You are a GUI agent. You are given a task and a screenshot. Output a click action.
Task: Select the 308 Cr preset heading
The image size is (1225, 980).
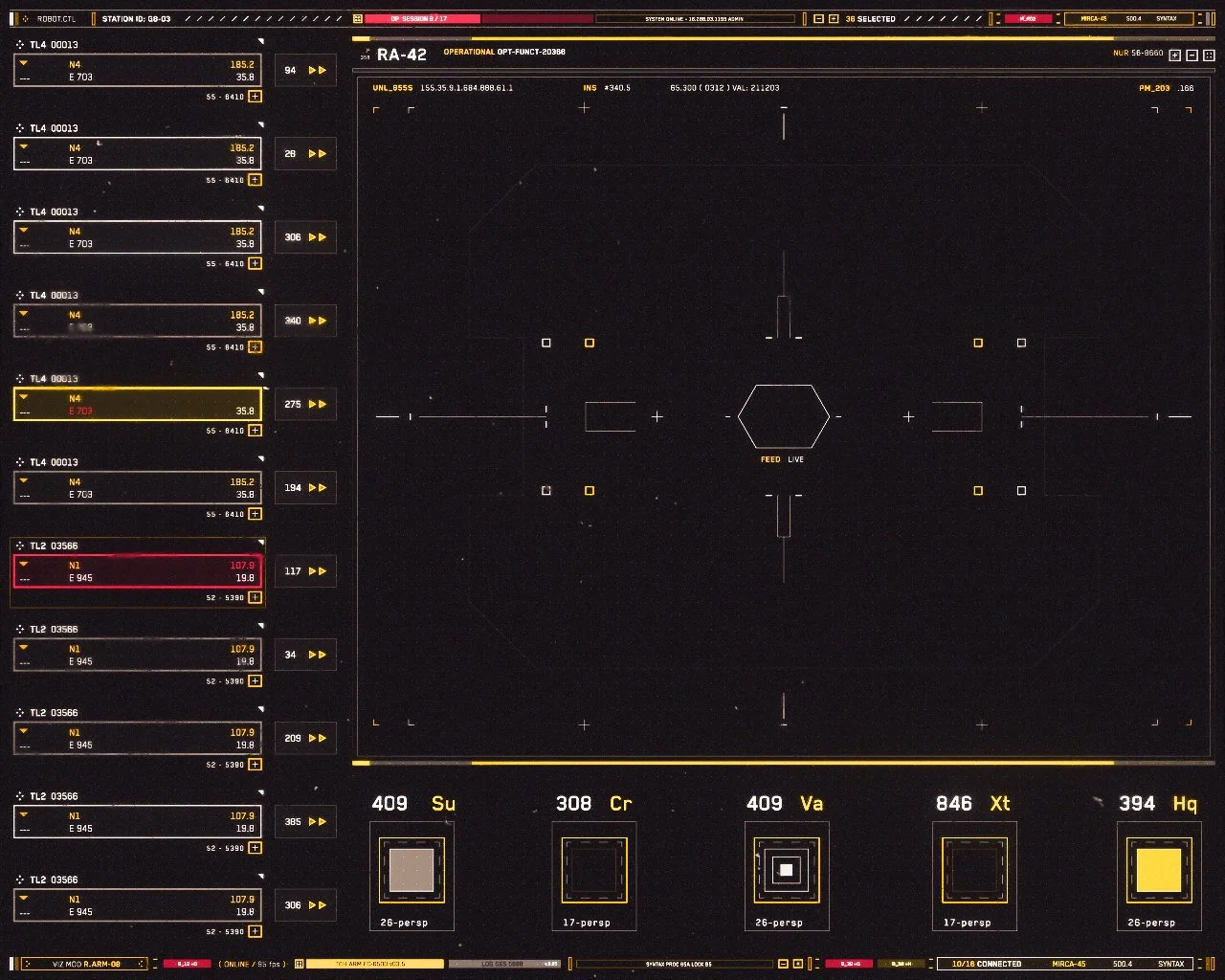pos(594,804)
